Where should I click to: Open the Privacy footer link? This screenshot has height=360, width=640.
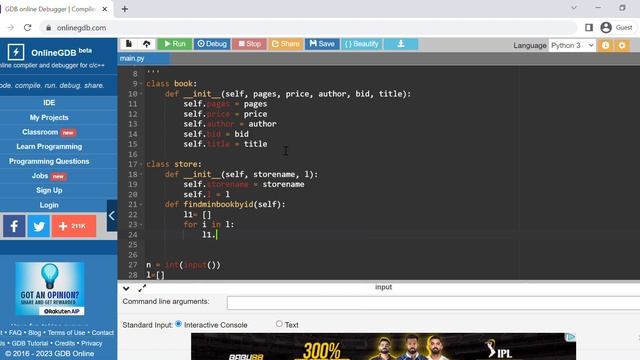(91, 343)
